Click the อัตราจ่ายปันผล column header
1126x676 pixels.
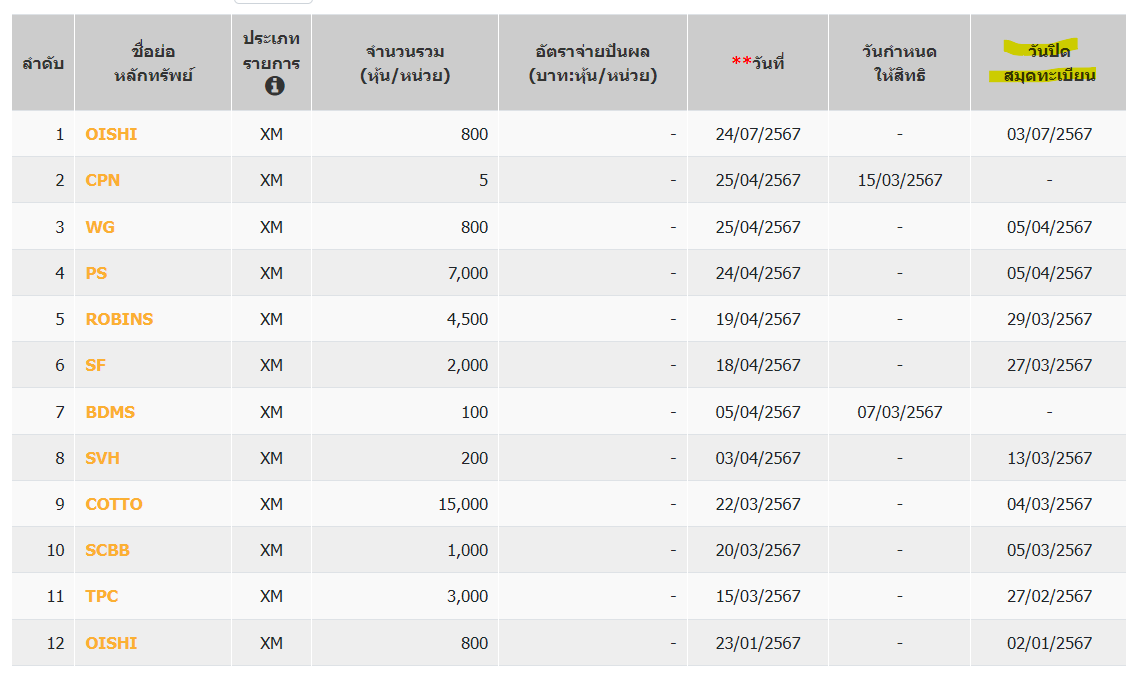[x=593, y=62]
